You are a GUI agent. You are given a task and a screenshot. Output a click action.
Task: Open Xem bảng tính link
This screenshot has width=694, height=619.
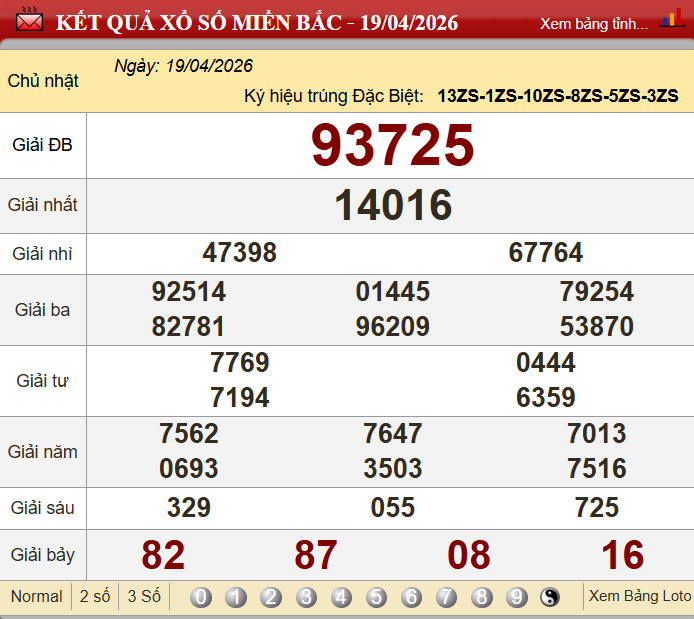[x=593, y=23]
